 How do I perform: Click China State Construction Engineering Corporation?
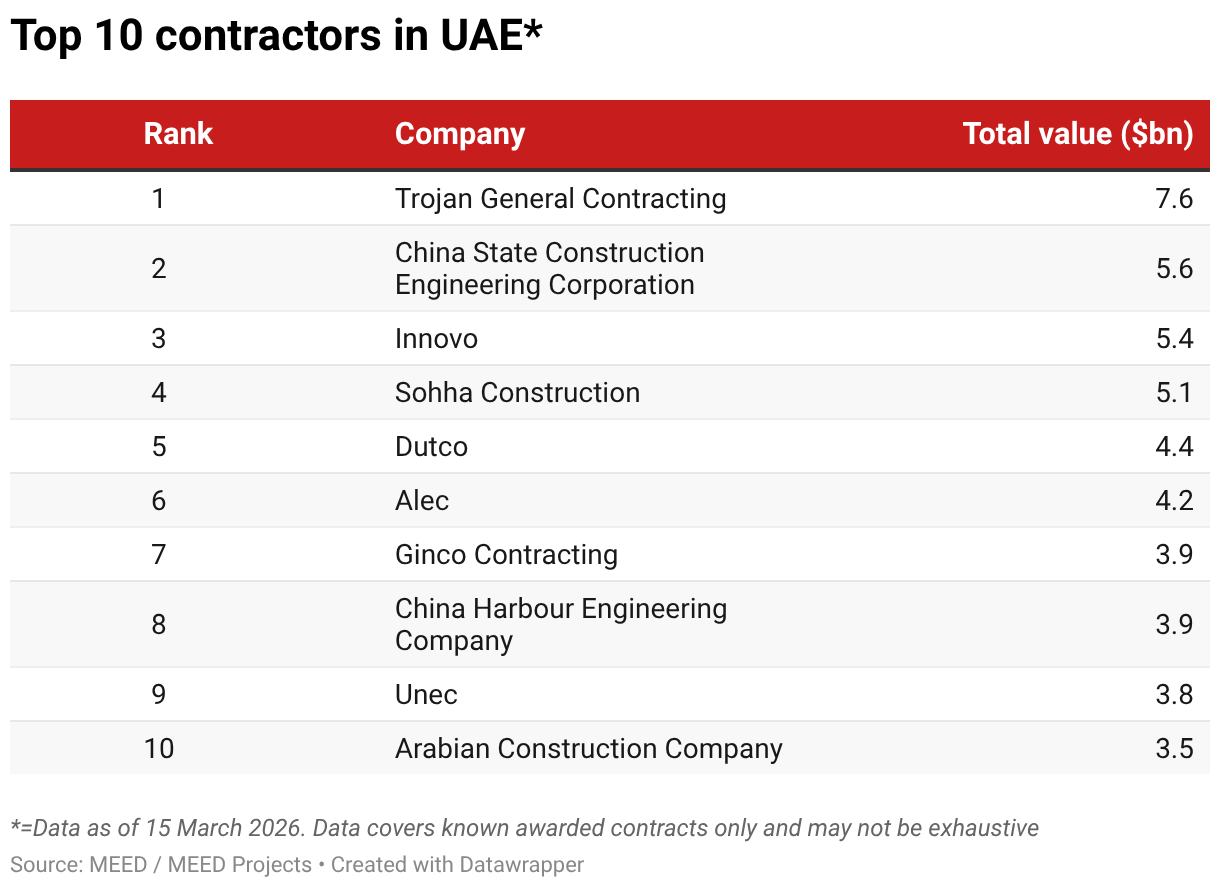(549, 268)
